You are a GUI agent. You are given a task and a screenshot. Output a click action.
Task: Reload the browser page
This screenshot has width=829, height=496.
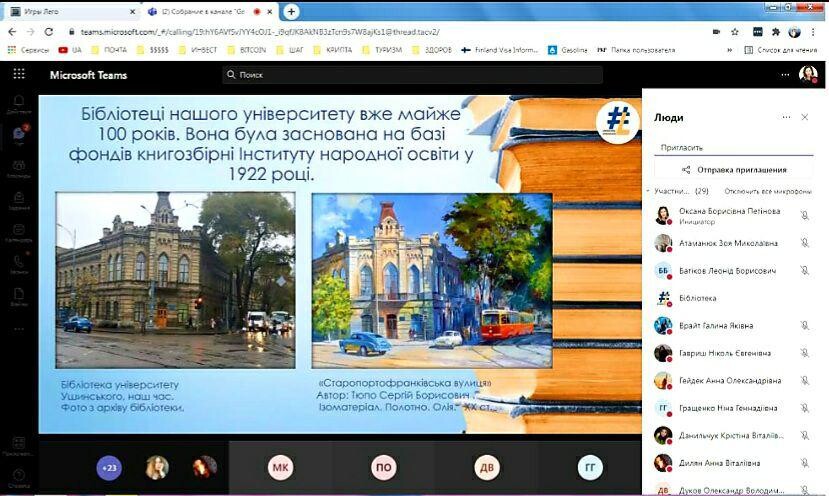[49, 32]
